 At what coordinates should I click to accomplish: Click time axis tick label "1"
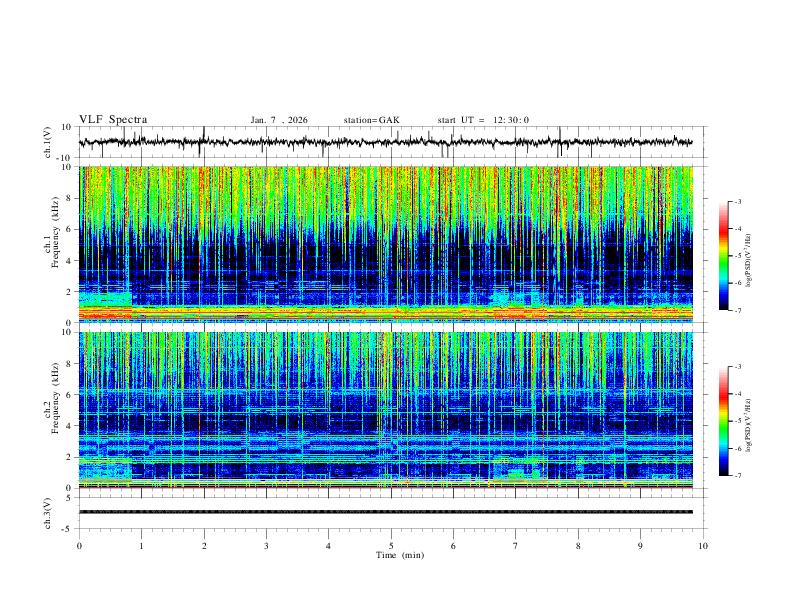(x=142, y=546)
